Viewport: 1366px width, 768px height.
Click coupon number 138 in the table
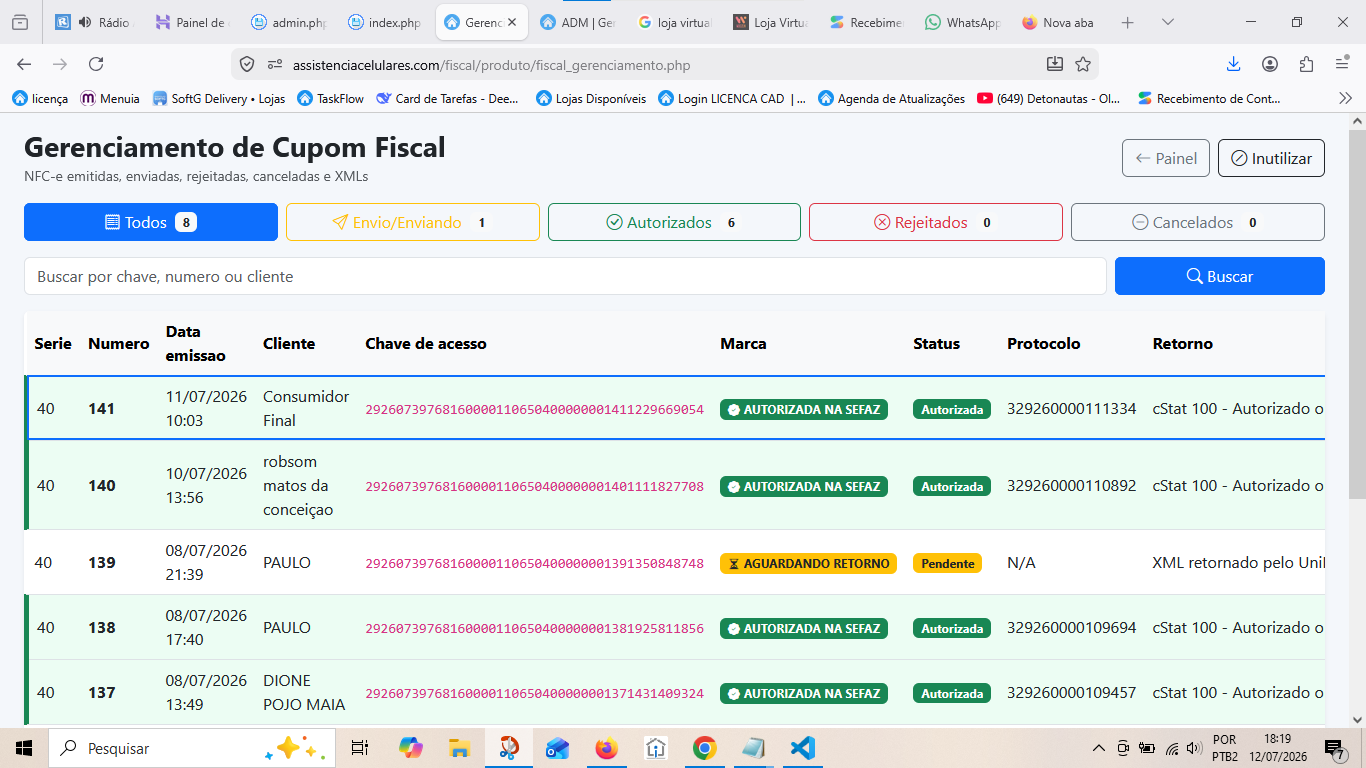click(102, 628)
